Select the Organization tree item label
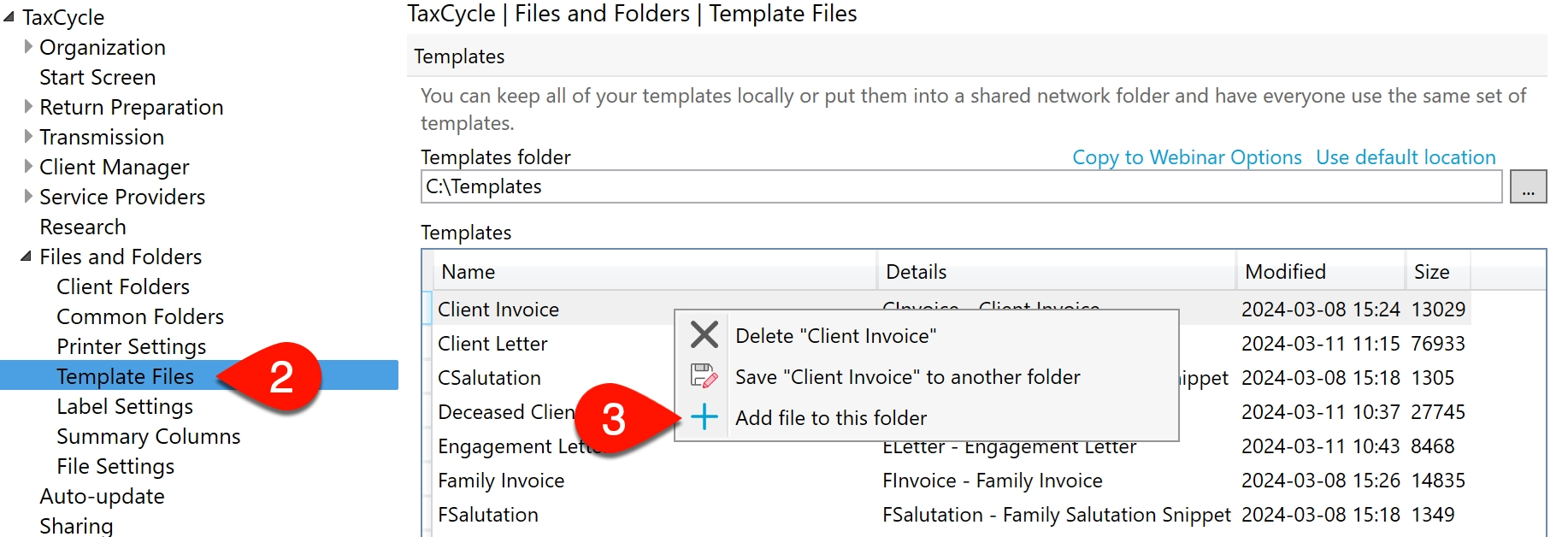The height and width of the screenshot is (537, 1568). (x=103, y=47)
